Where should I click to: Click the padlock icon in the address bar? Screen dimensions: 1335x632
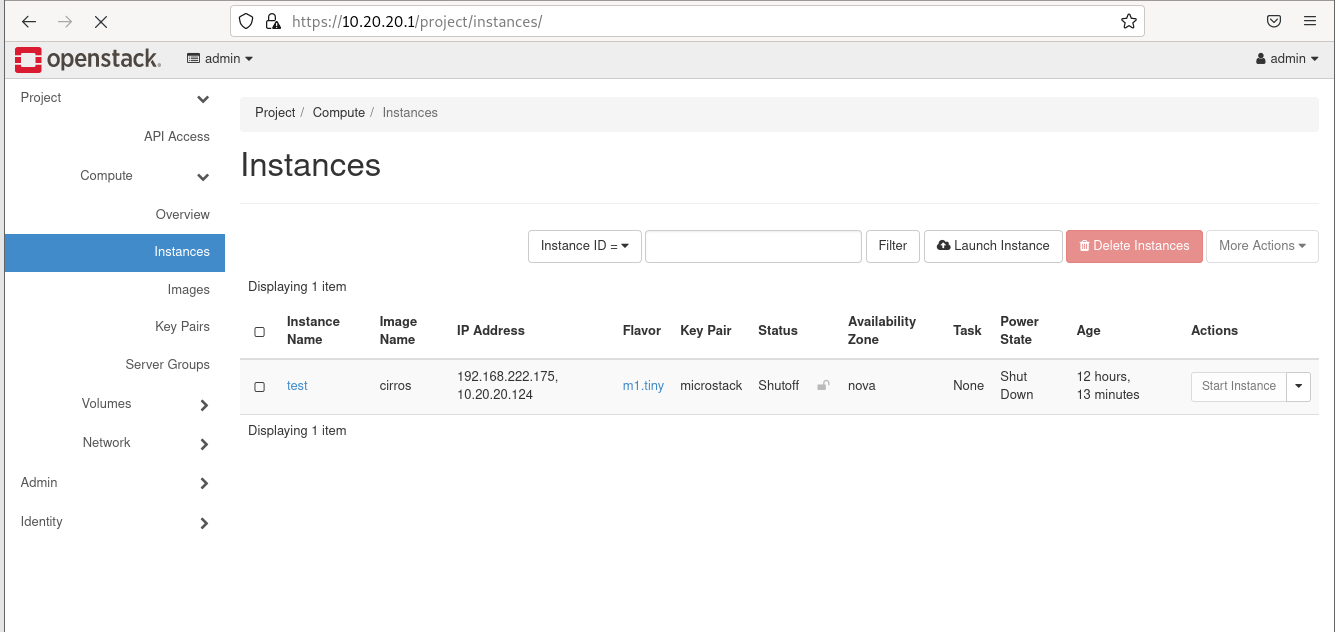(271, 21)
